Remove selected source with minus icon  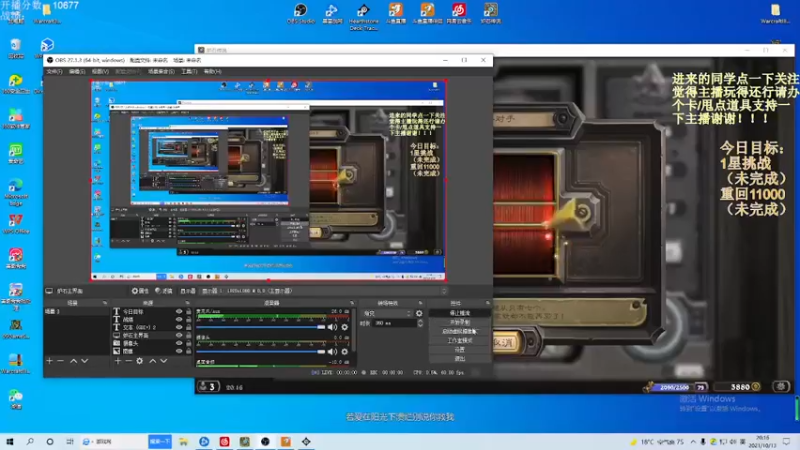click(x=129, y=361)
